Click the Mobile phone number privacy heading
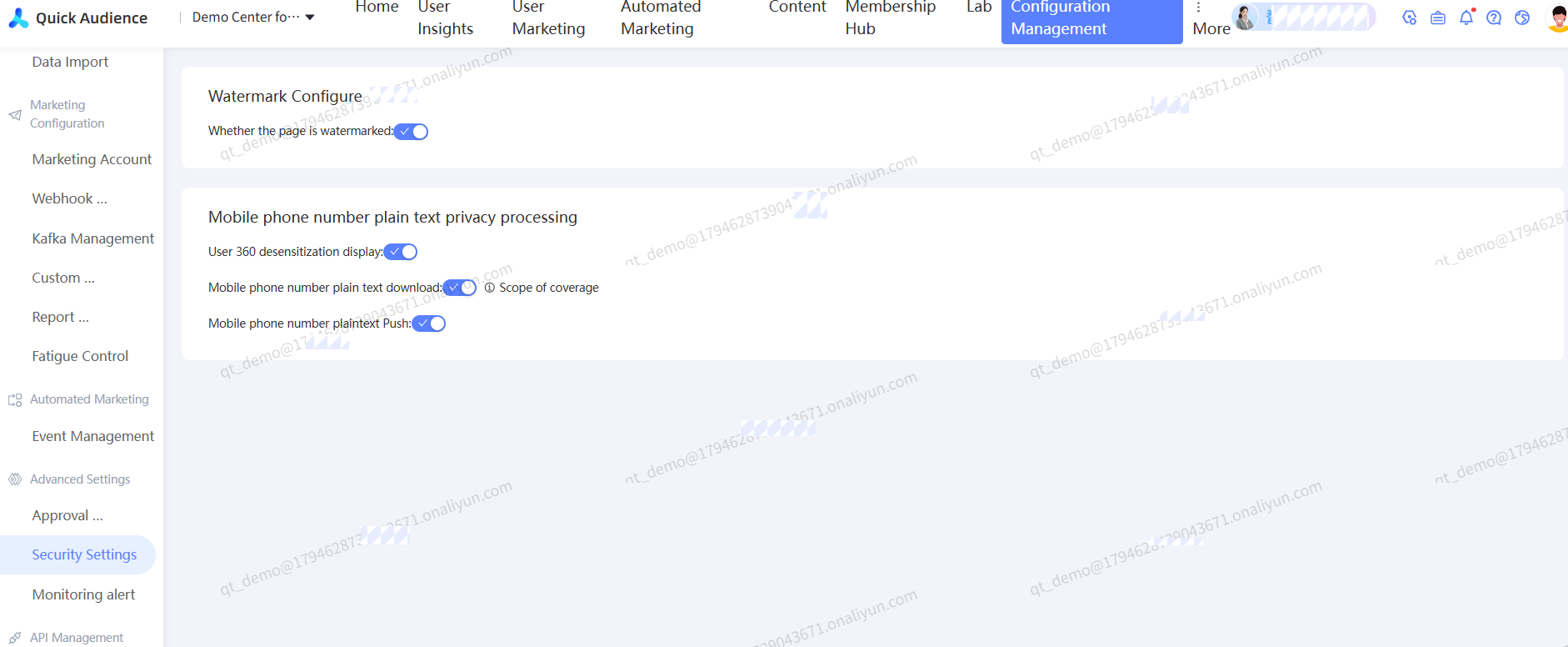1568x647 pixels. coord(392,217)
